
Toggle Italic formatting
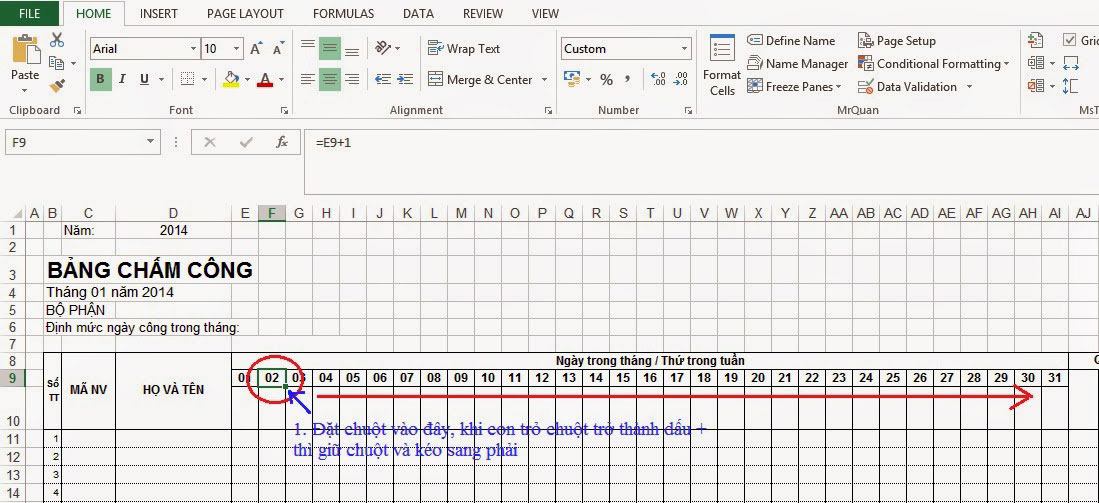tap(122, 79)
